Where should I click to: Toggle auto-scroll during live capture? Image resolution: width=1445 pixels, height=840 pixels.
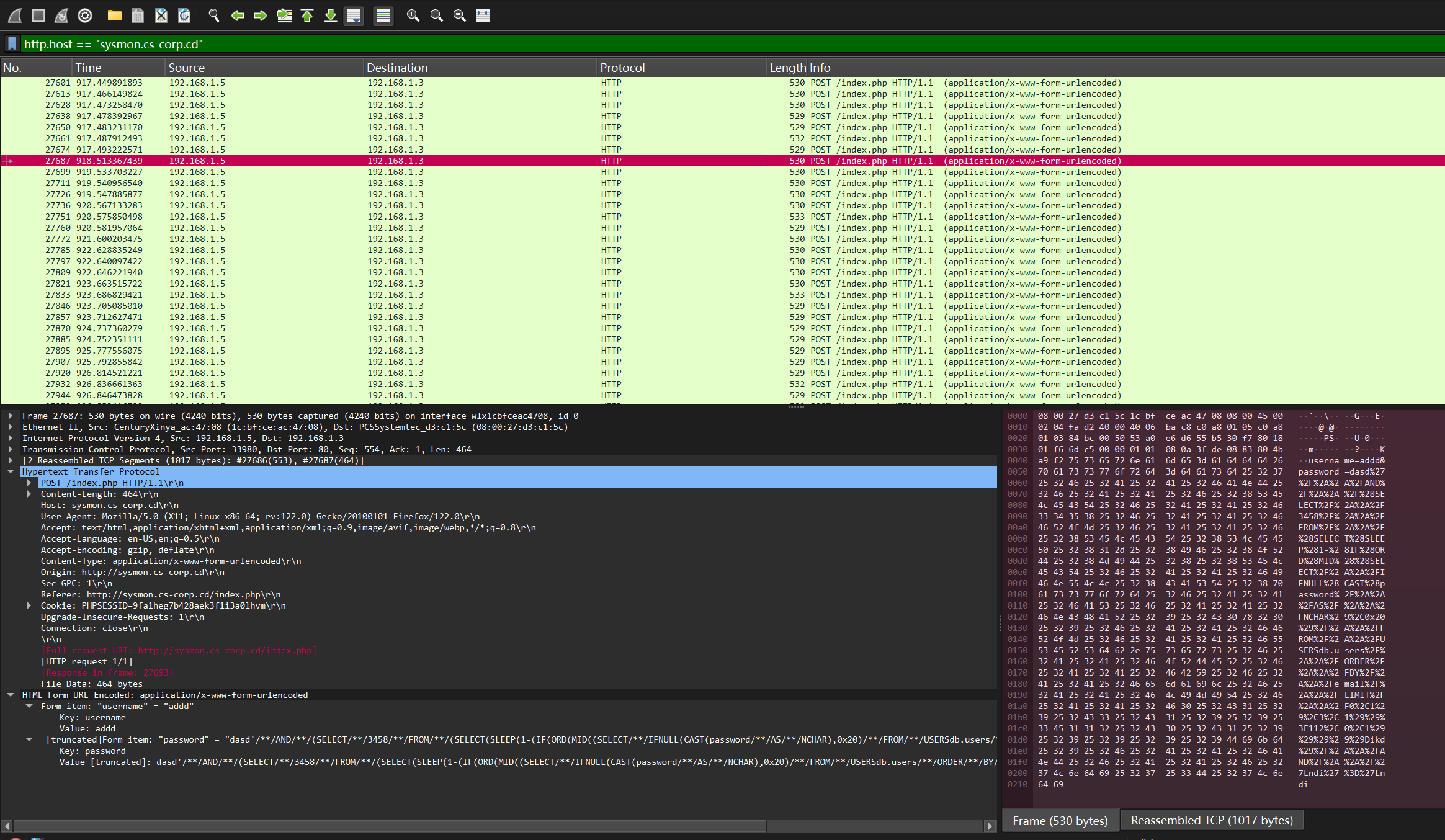pos(354,16)
